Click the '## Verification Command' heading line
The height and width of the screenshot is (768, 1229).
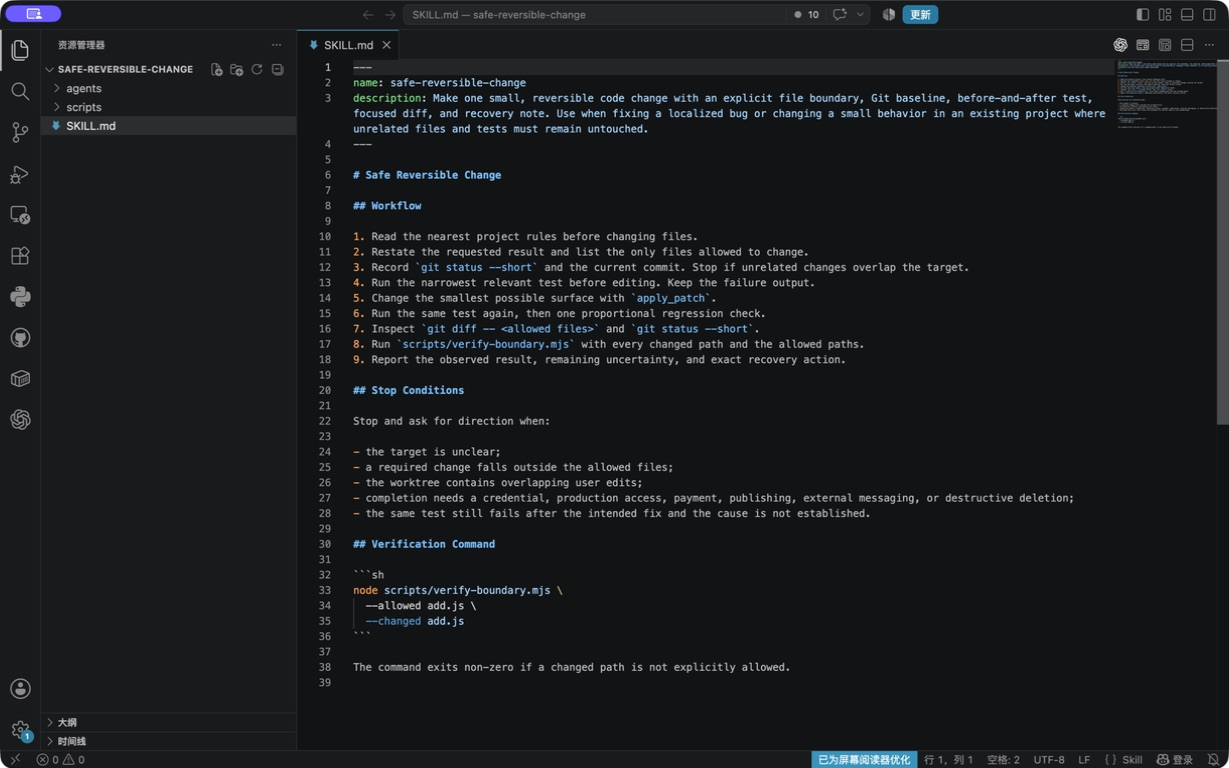click(424, 544)
